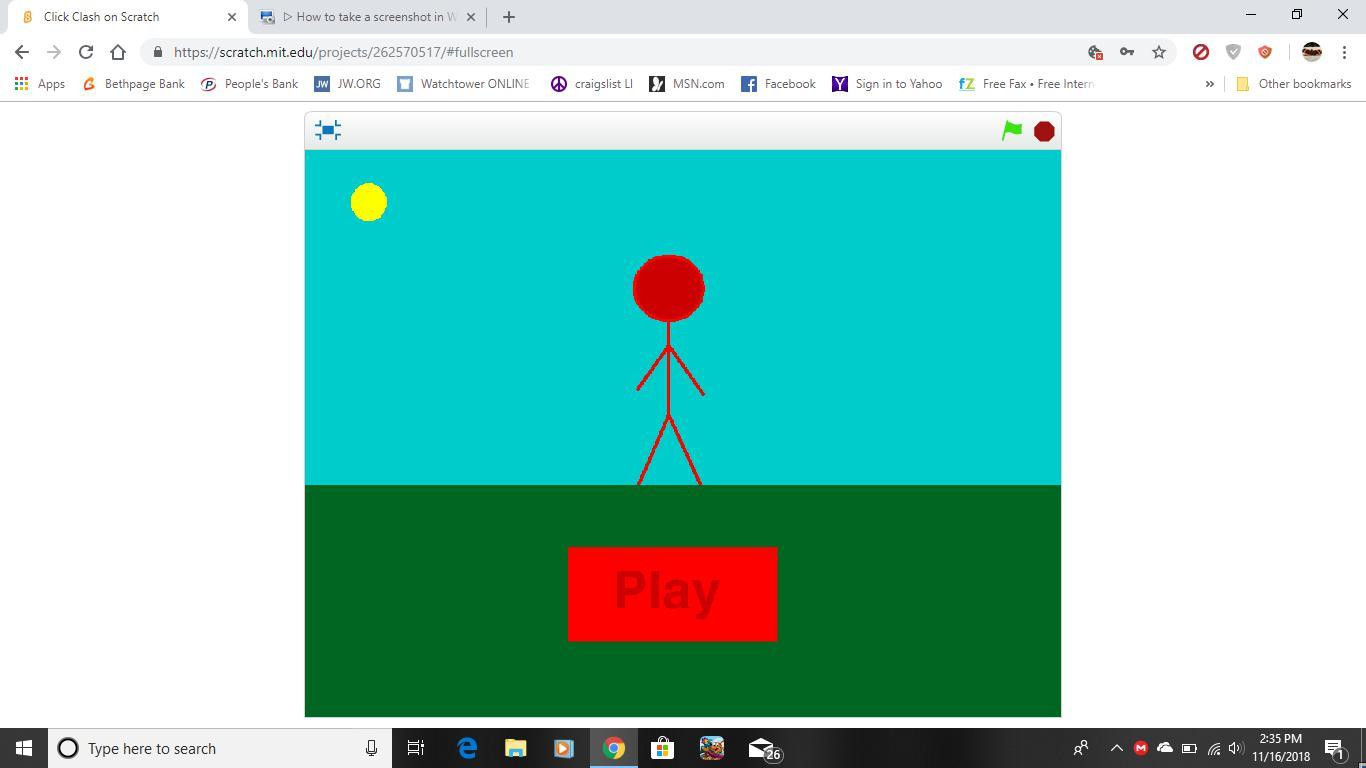The height and width of the screenshot is (768, 1366).
Task: Bookmark this page with the star
Action: 1159,52
